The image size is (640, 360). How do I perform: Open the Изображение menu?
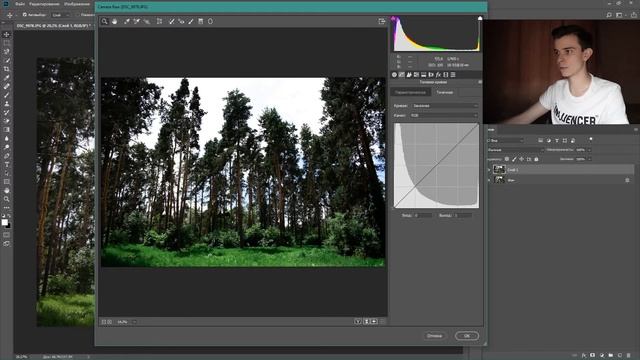(x=77, y=4)
